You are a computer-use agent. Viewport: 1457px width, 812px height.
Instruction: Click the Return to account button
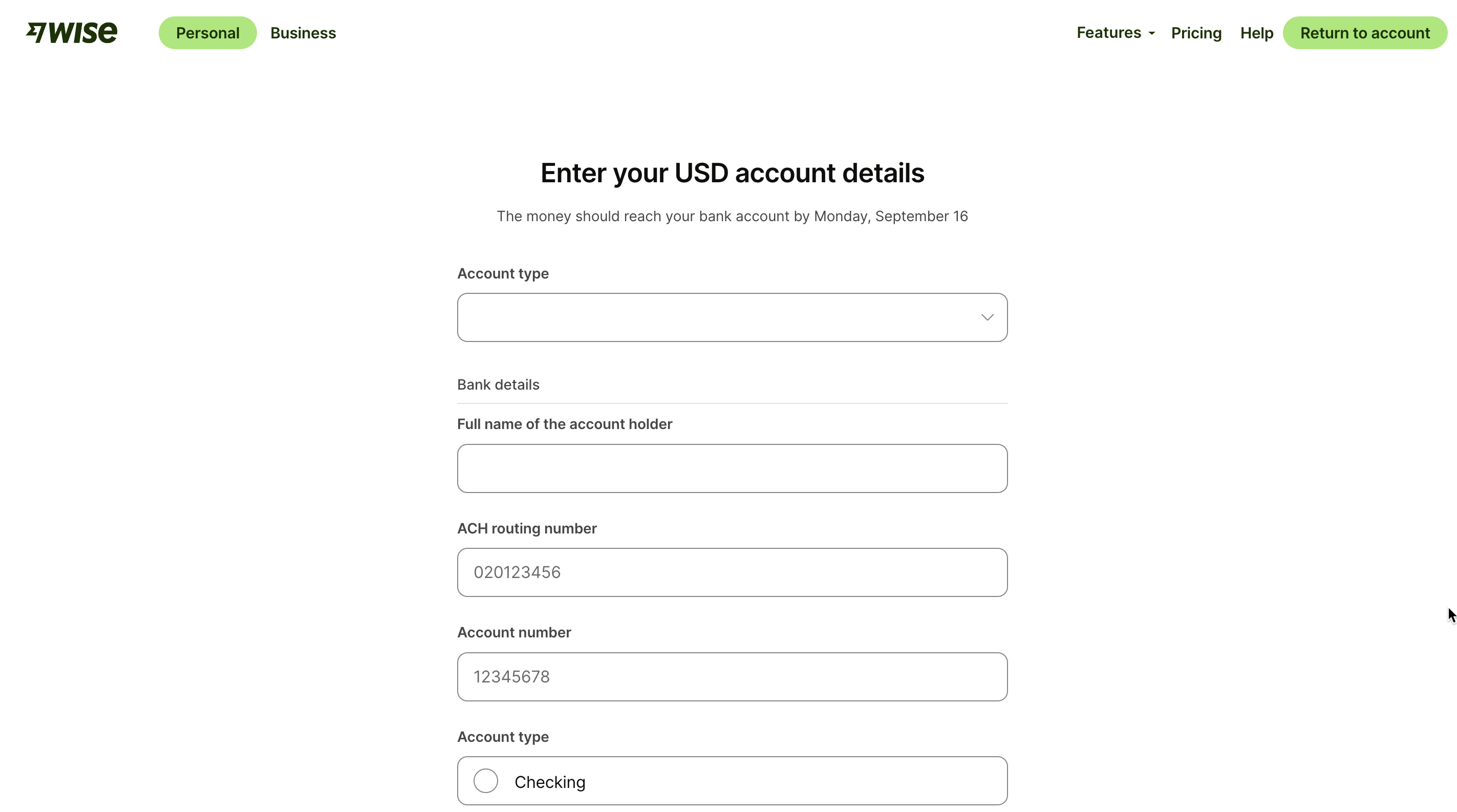(x=1365, y=33)
